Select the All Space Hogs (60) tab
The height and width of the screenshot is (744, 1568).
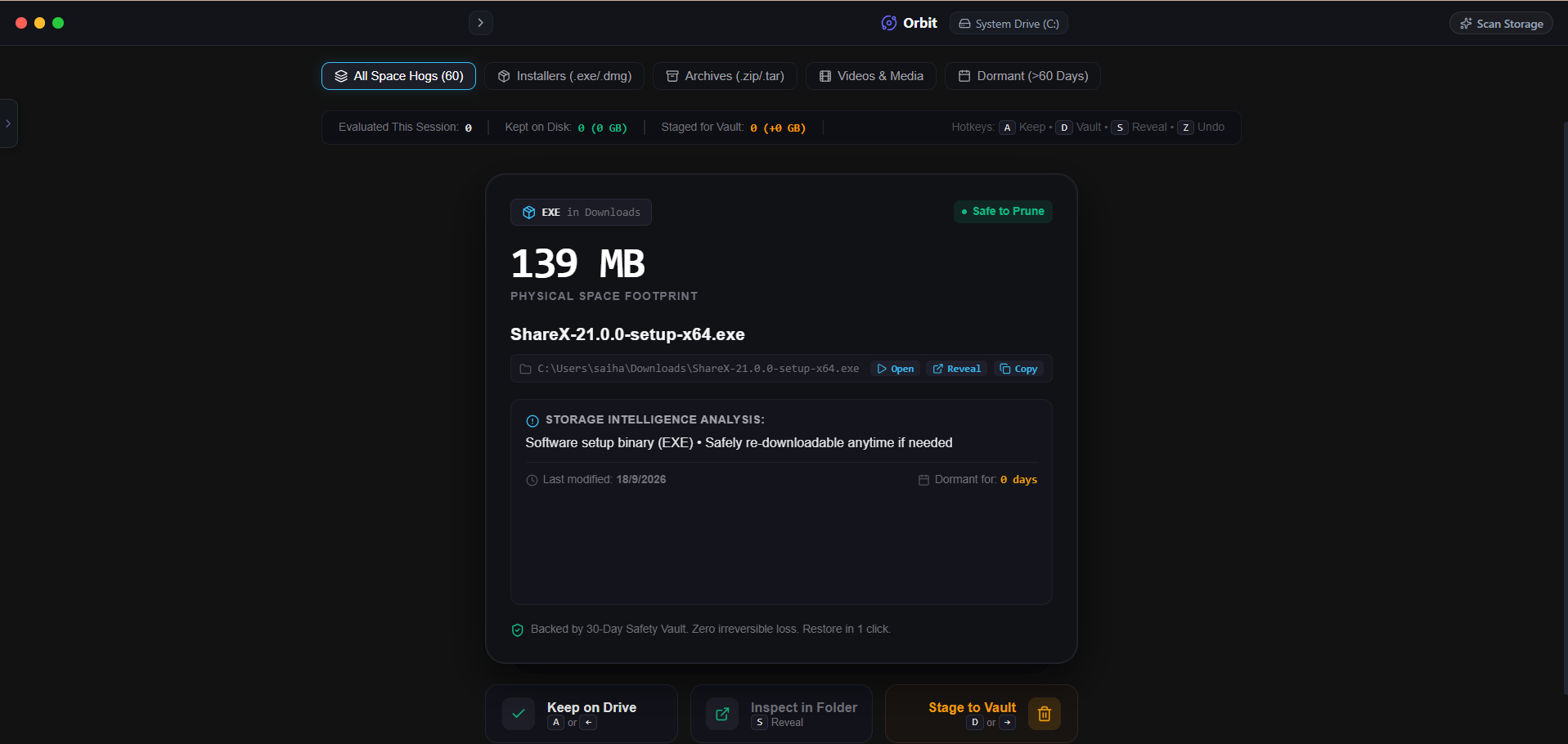pos(398,76)
